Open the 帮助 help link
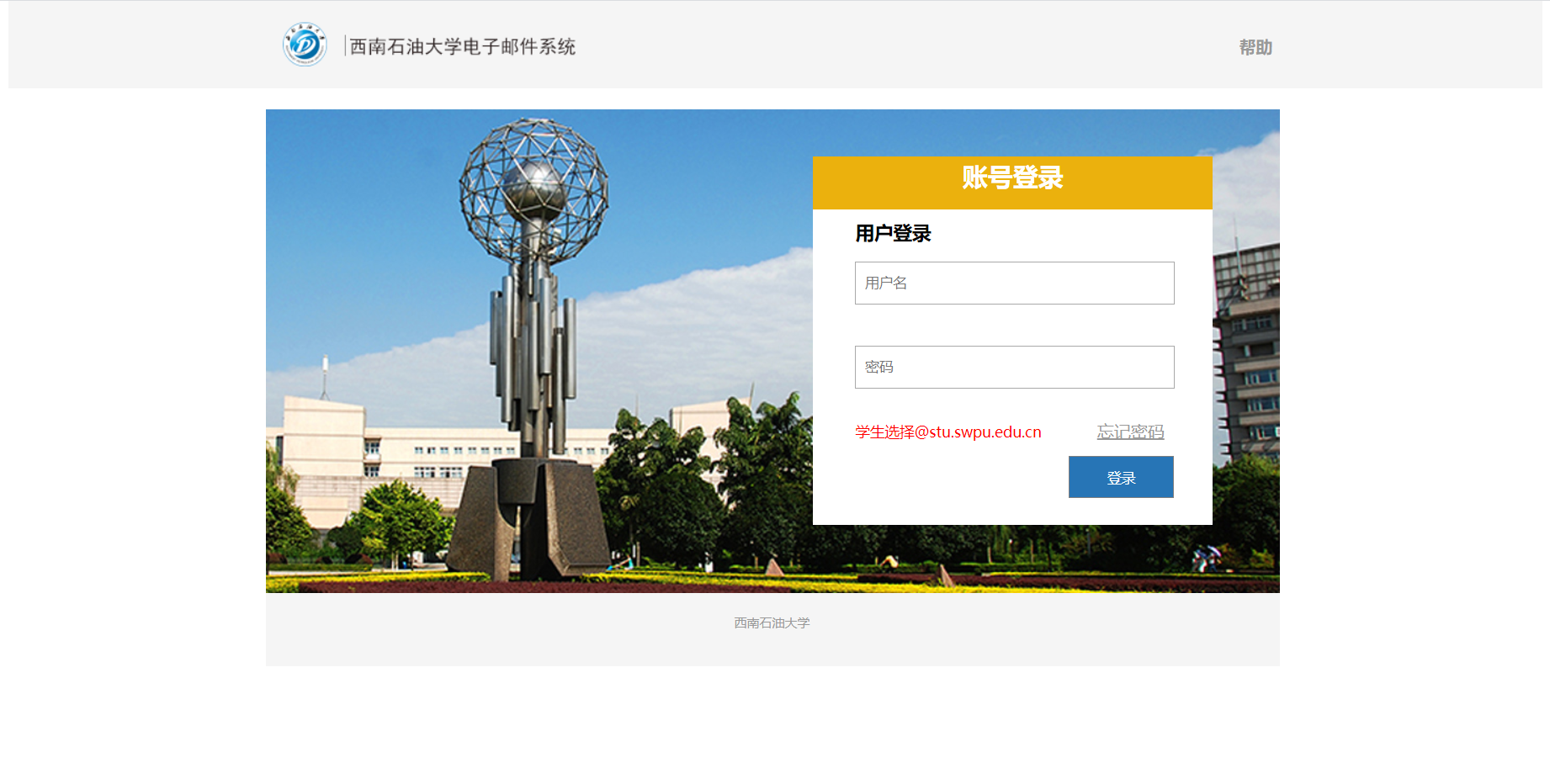Viewport: 1550px width, 784px height. tap(1255, 47)
